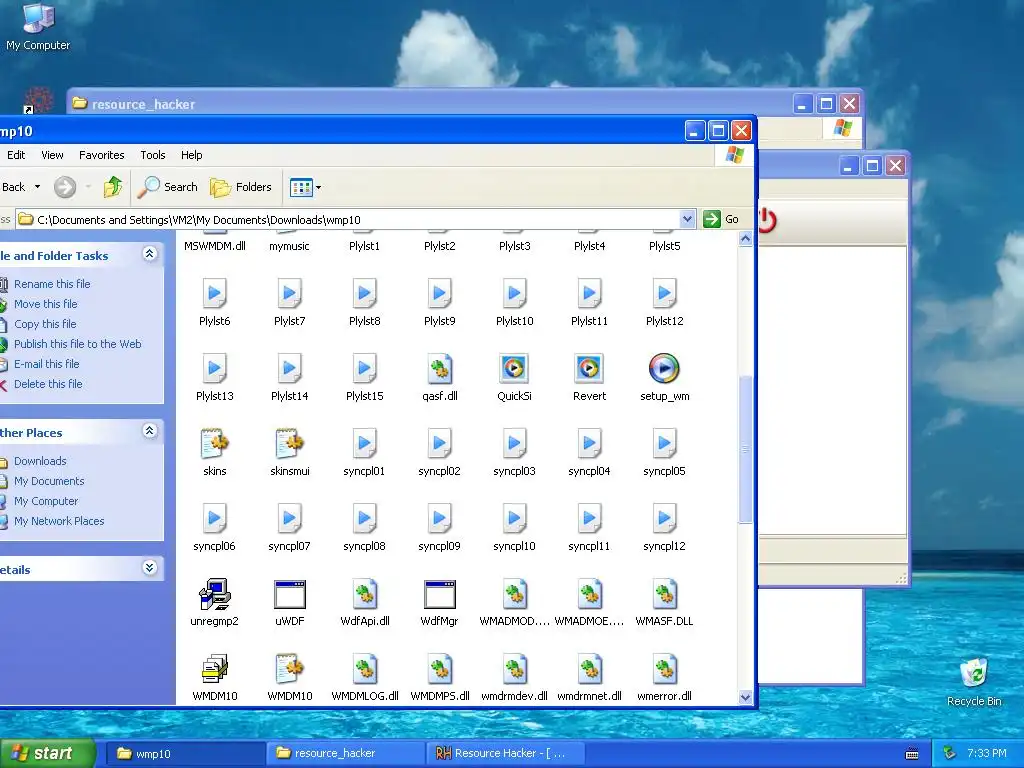Click Delete this file

48,384
